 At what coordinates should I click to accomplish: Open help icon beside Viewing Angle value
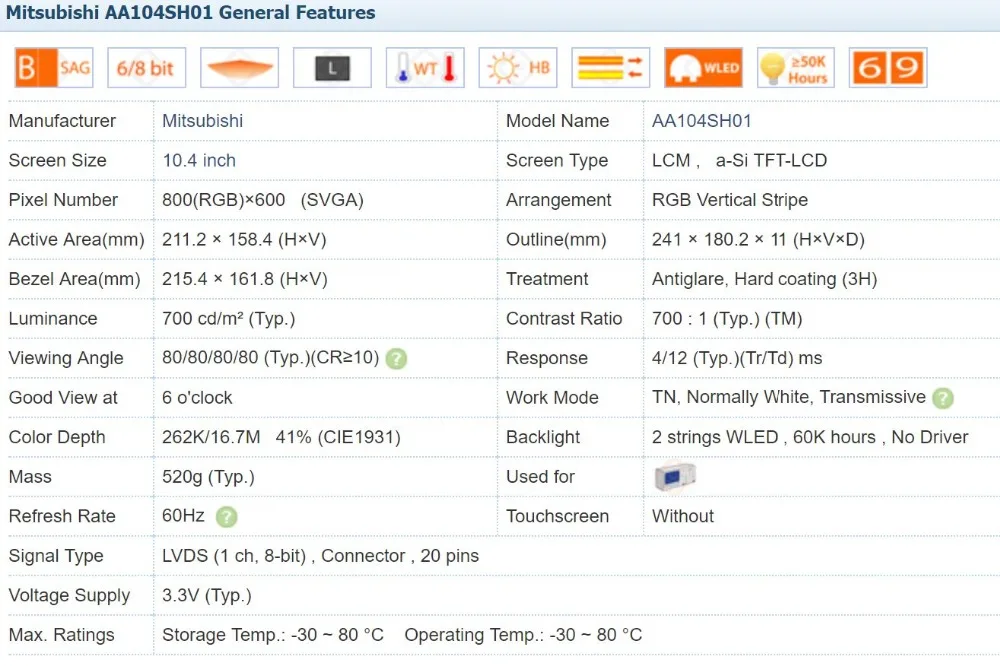pyautogui.click(x=396, y=359)
